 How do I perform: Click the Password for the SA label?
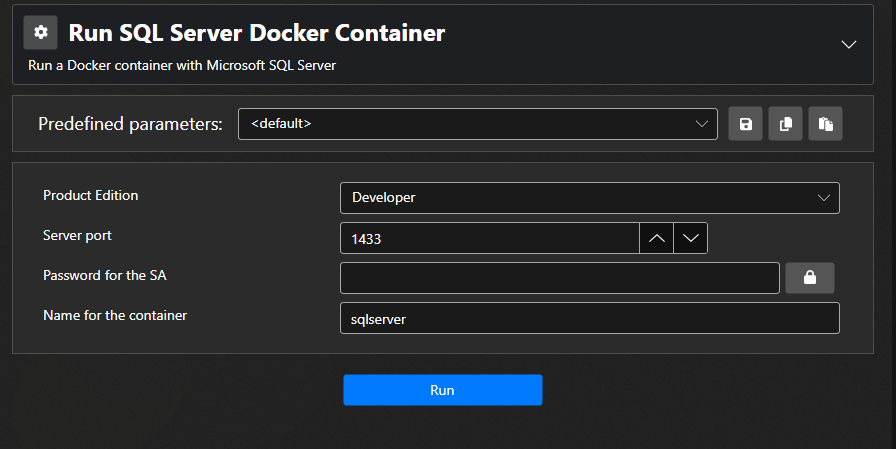coord(105,275)
